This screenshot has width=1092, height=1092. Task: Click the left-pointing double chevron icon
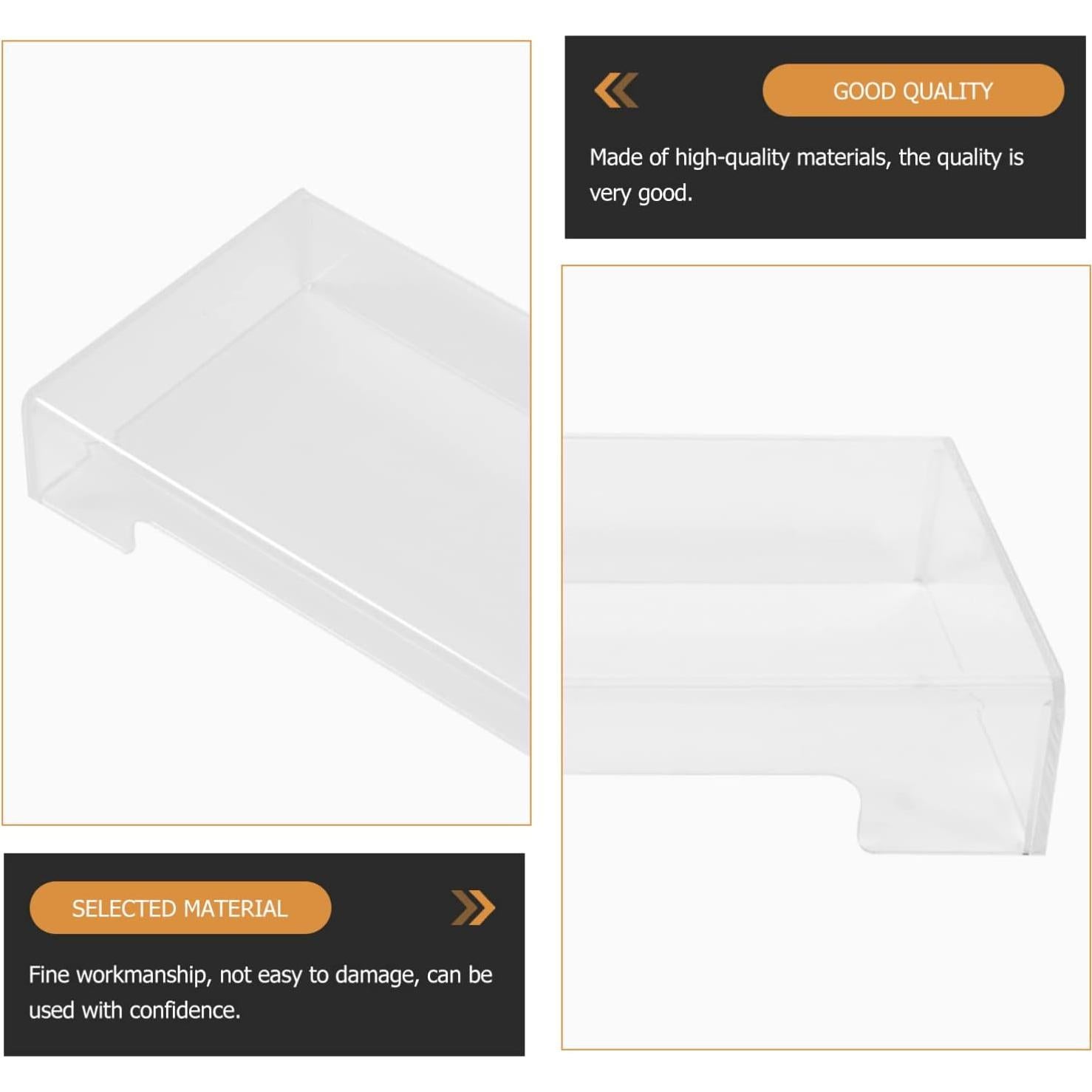[616, 90]
